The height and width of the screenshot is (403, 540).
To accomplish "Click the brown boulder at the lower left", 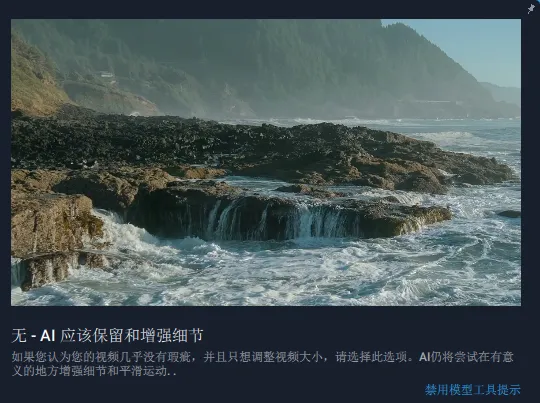I will 52,224.
